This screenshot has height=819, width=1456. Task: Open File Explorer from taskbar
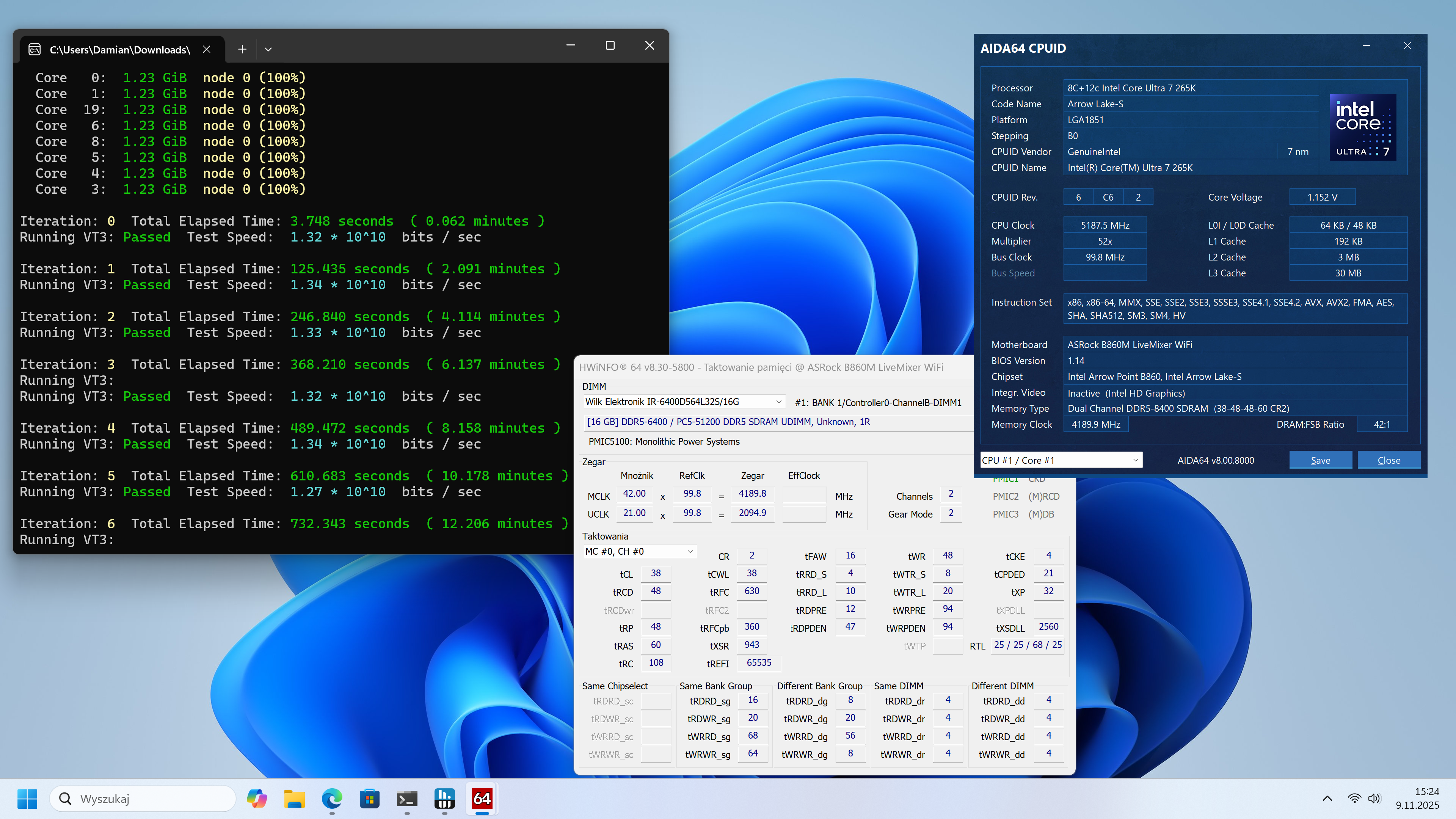(294, 798)
